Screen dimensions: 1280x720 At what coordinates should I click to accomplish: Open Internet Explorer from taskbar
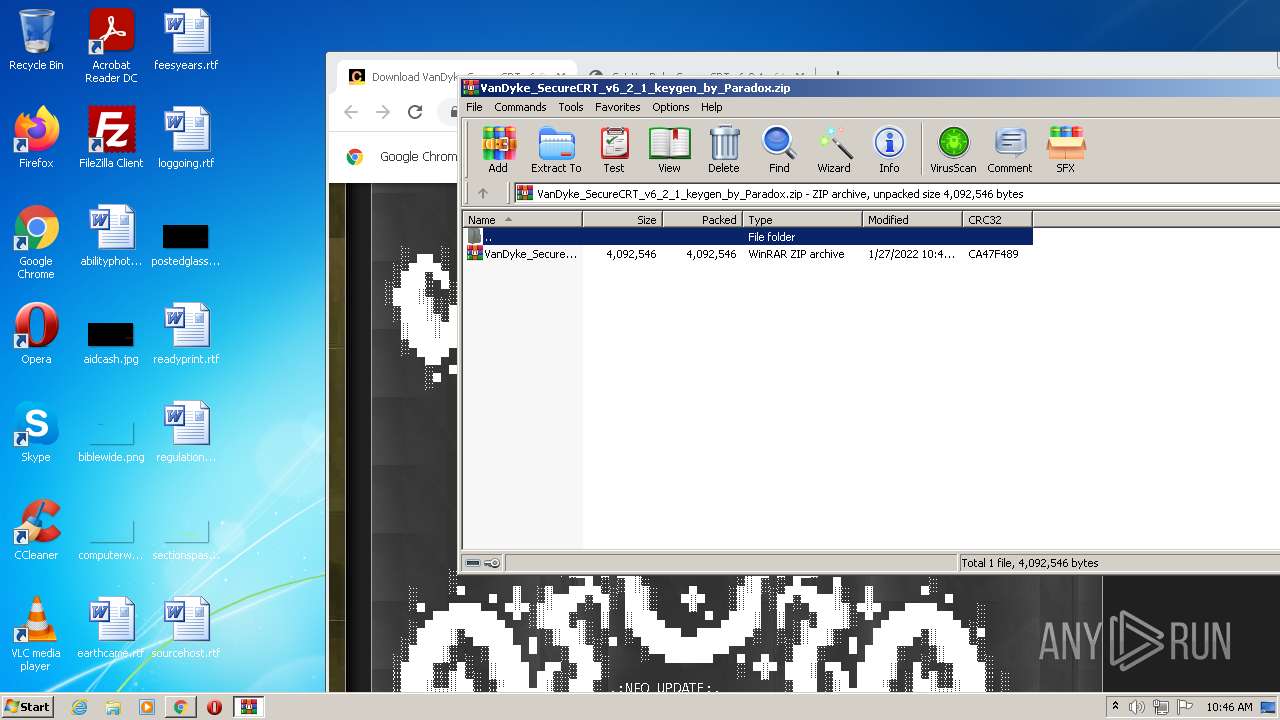click(80, 707)
